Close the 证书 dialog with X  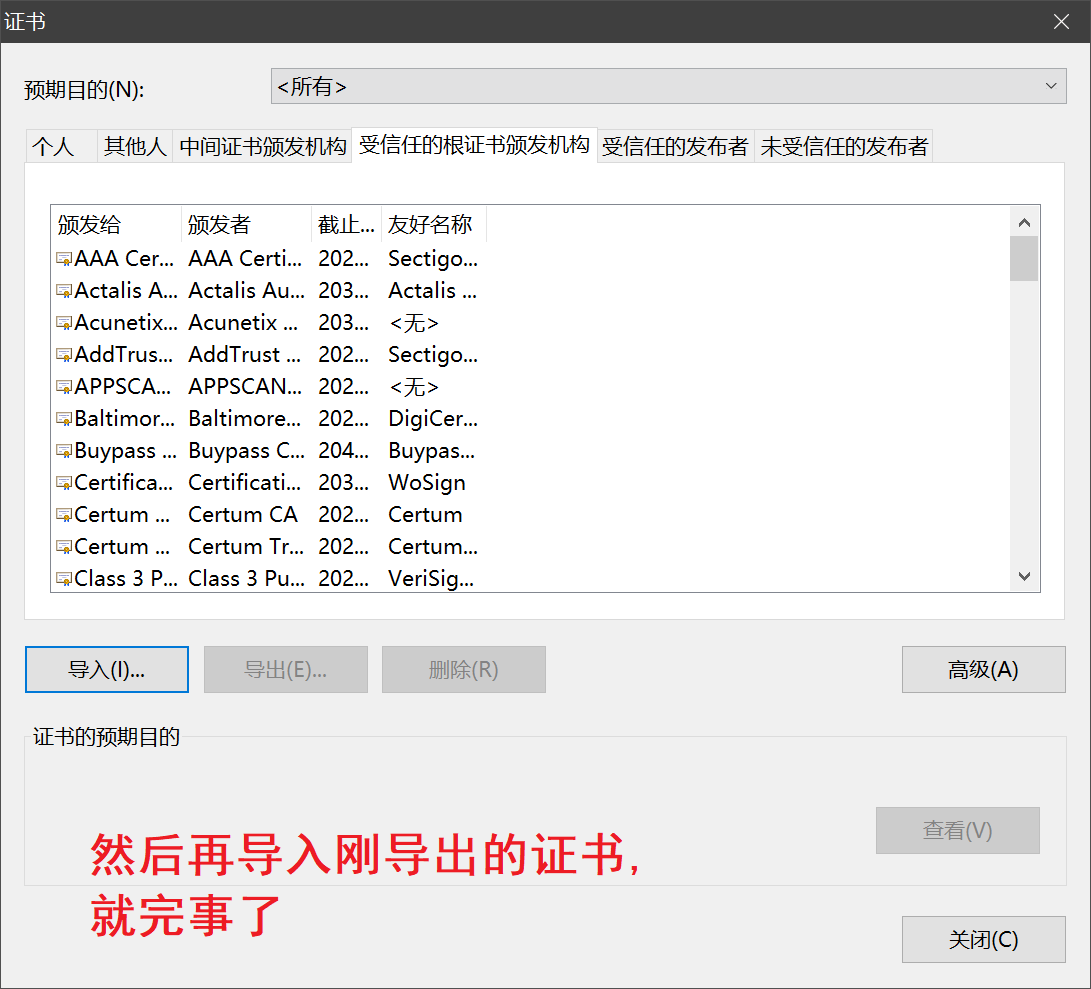(1061, 22)
